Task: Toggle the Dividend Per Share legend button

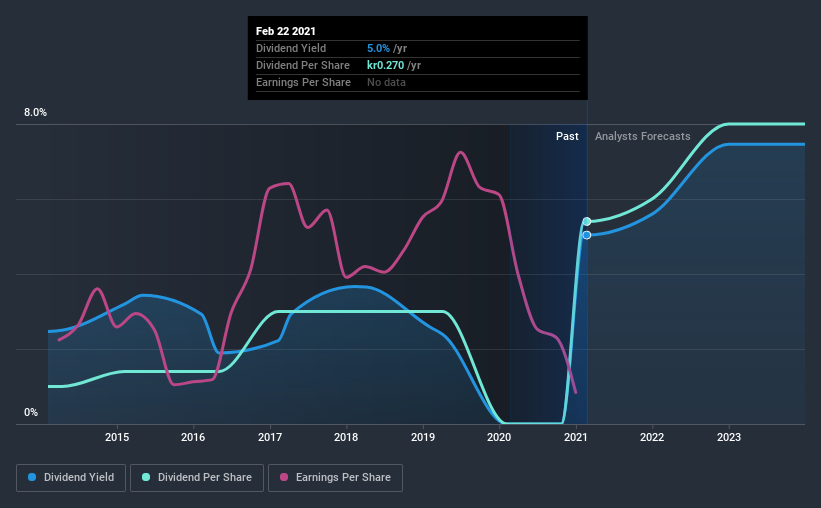Action: 197,478
